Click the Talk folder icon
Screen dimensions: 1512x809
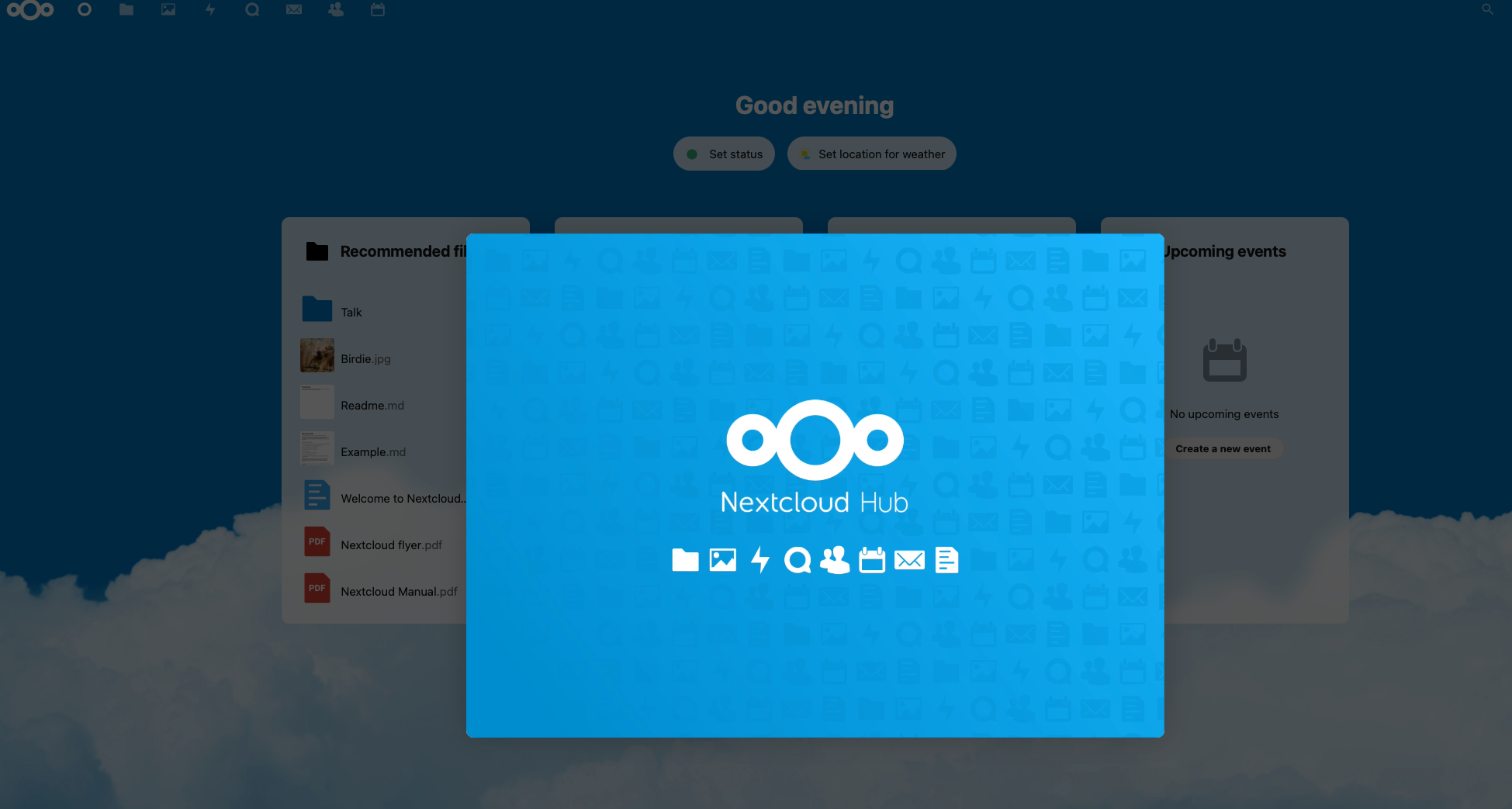click(317, 309)
